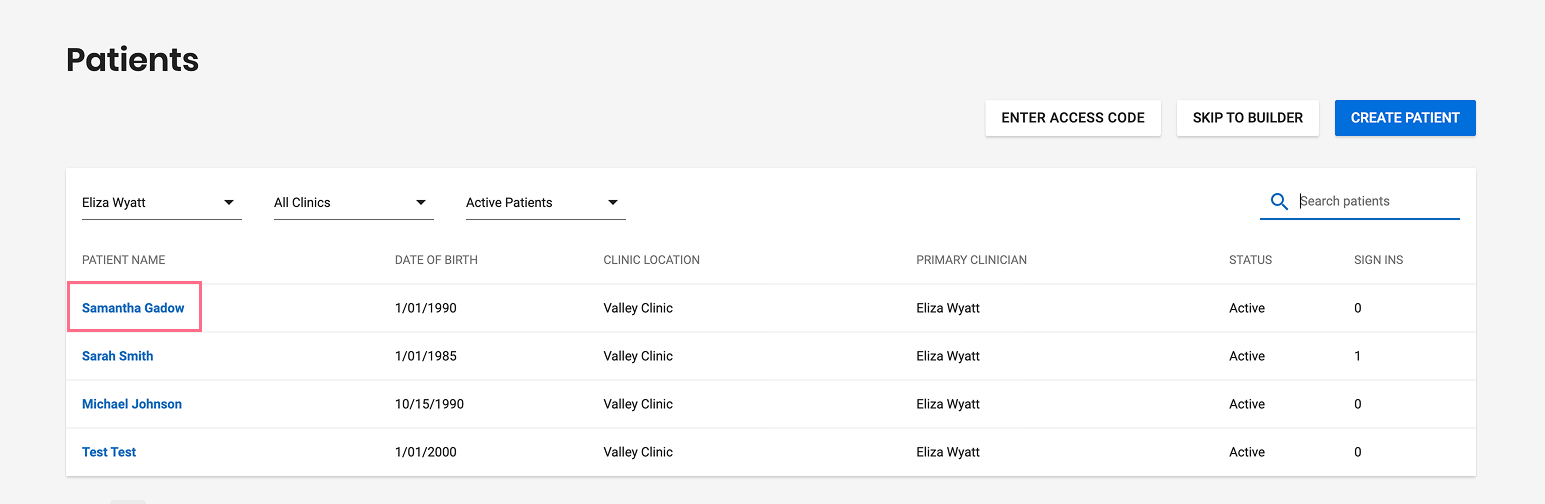Sort by the Patient Name column header

(124, 260)
